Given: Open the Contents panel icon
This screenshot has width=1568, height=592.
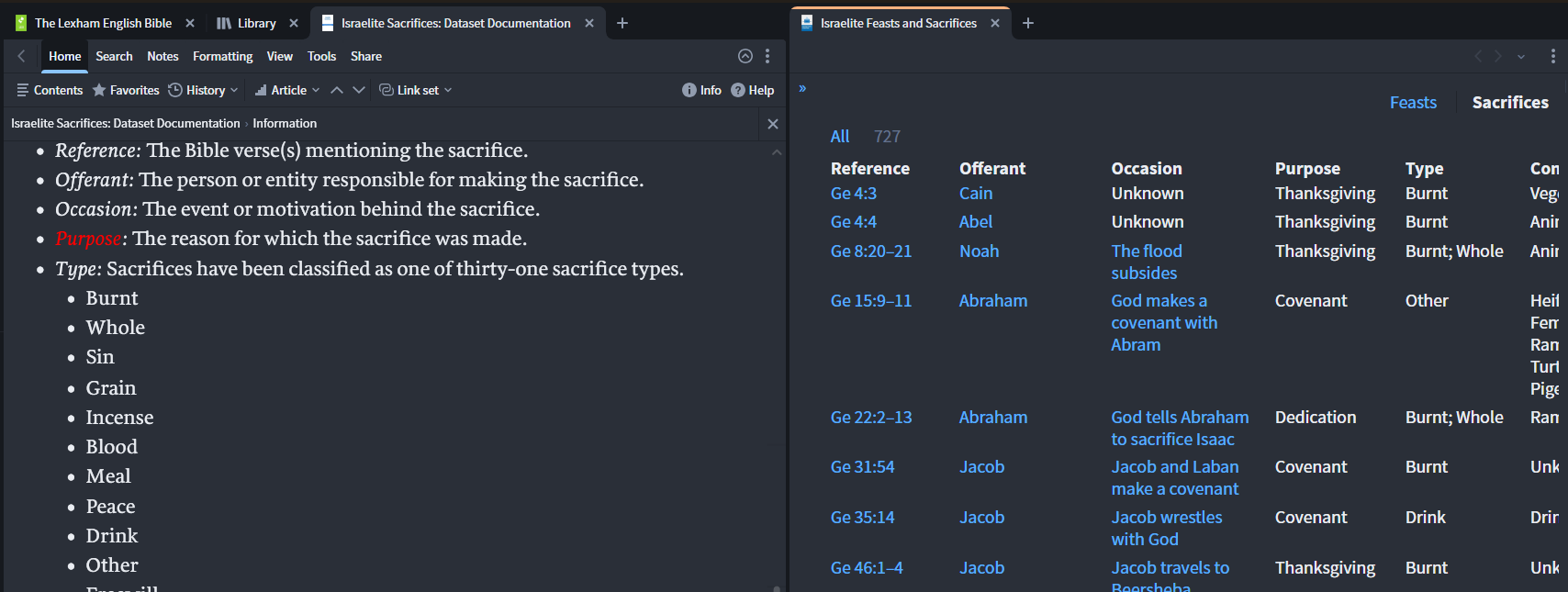Looking at the screenshot, I should point(23,90).
